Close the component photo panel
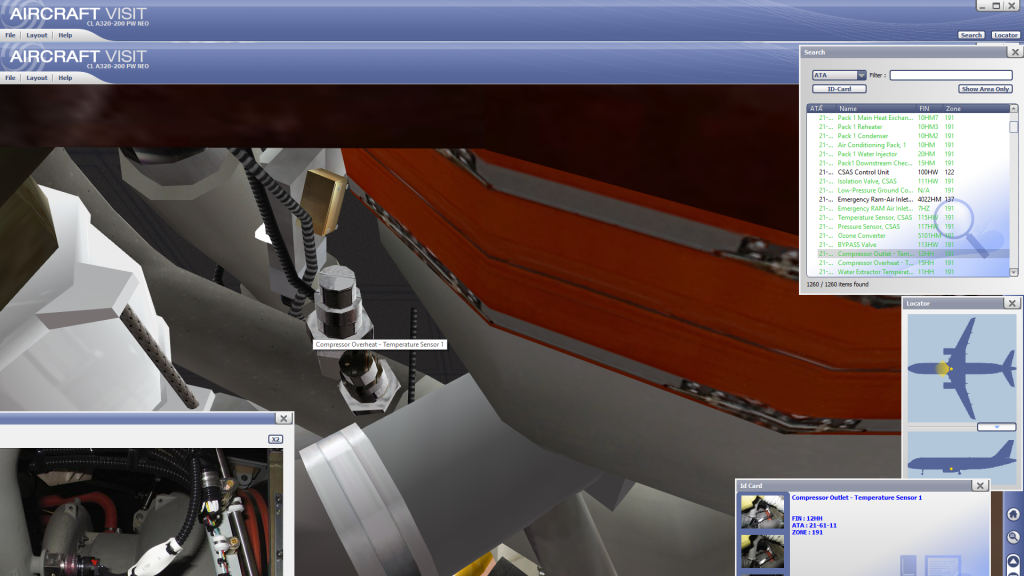Viewport: 1024px width, 576px height. point(283,418)
